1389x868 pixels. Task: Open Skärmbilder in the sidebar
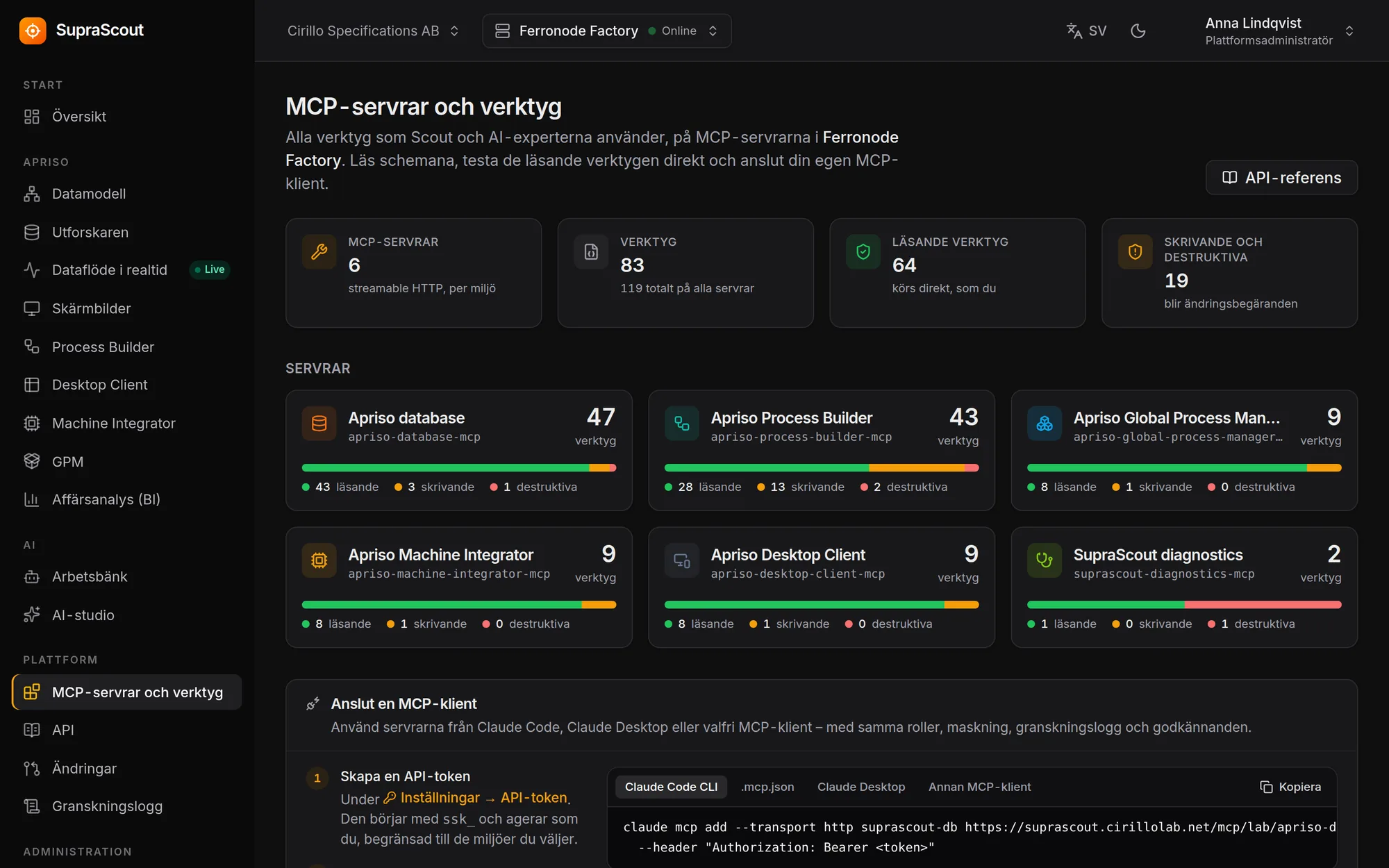126,308
